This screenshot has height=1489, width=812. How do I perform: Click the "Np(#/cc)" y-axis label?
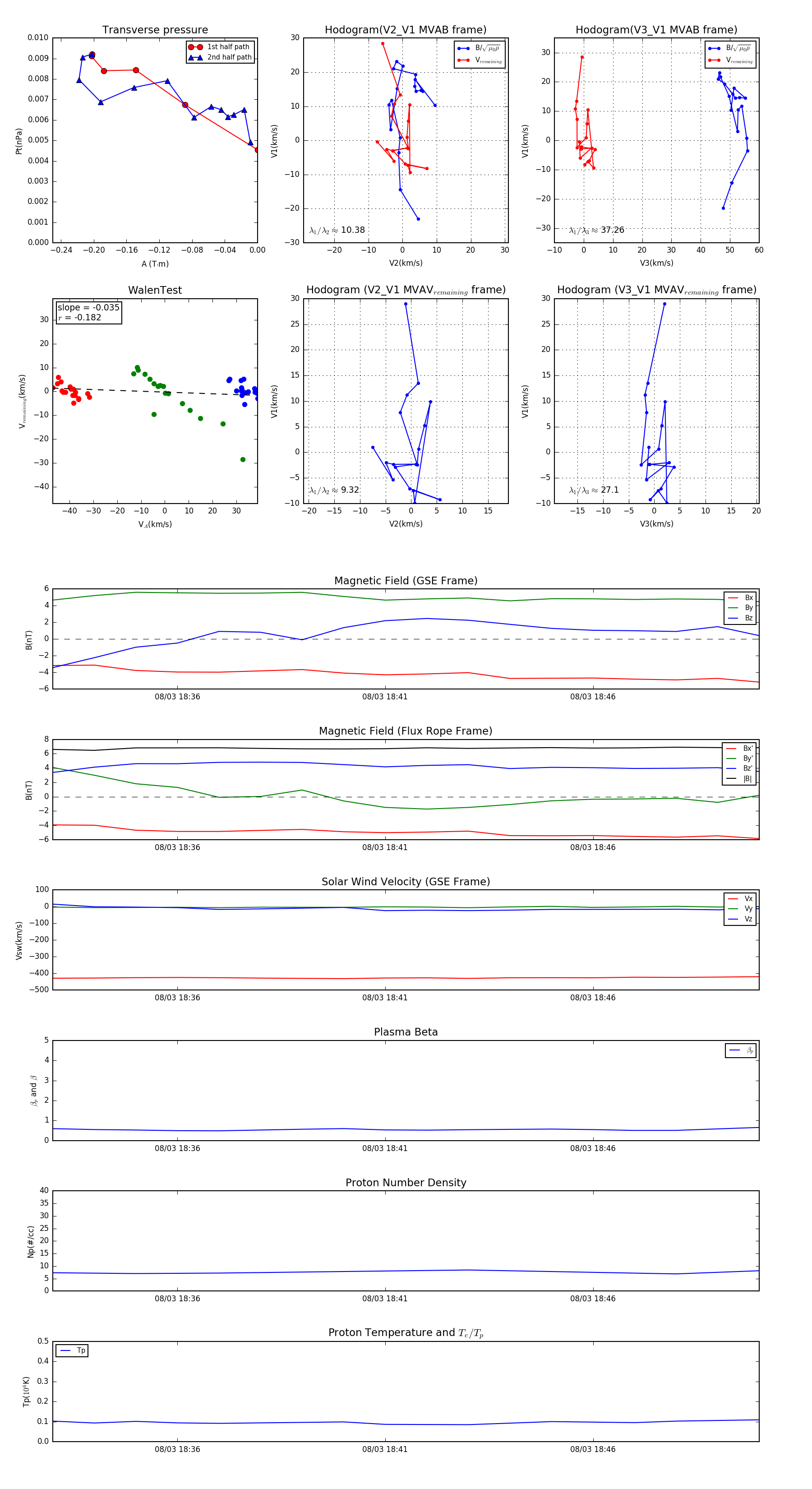[31, 1242]
